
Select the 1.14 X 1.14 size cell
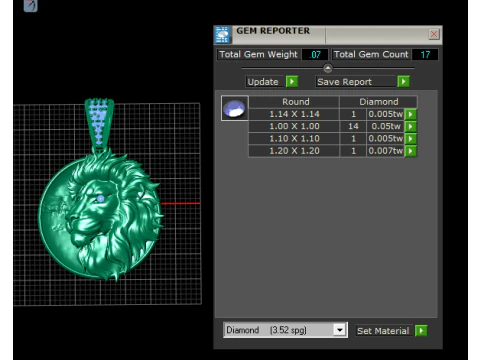(x=294, y=114)
